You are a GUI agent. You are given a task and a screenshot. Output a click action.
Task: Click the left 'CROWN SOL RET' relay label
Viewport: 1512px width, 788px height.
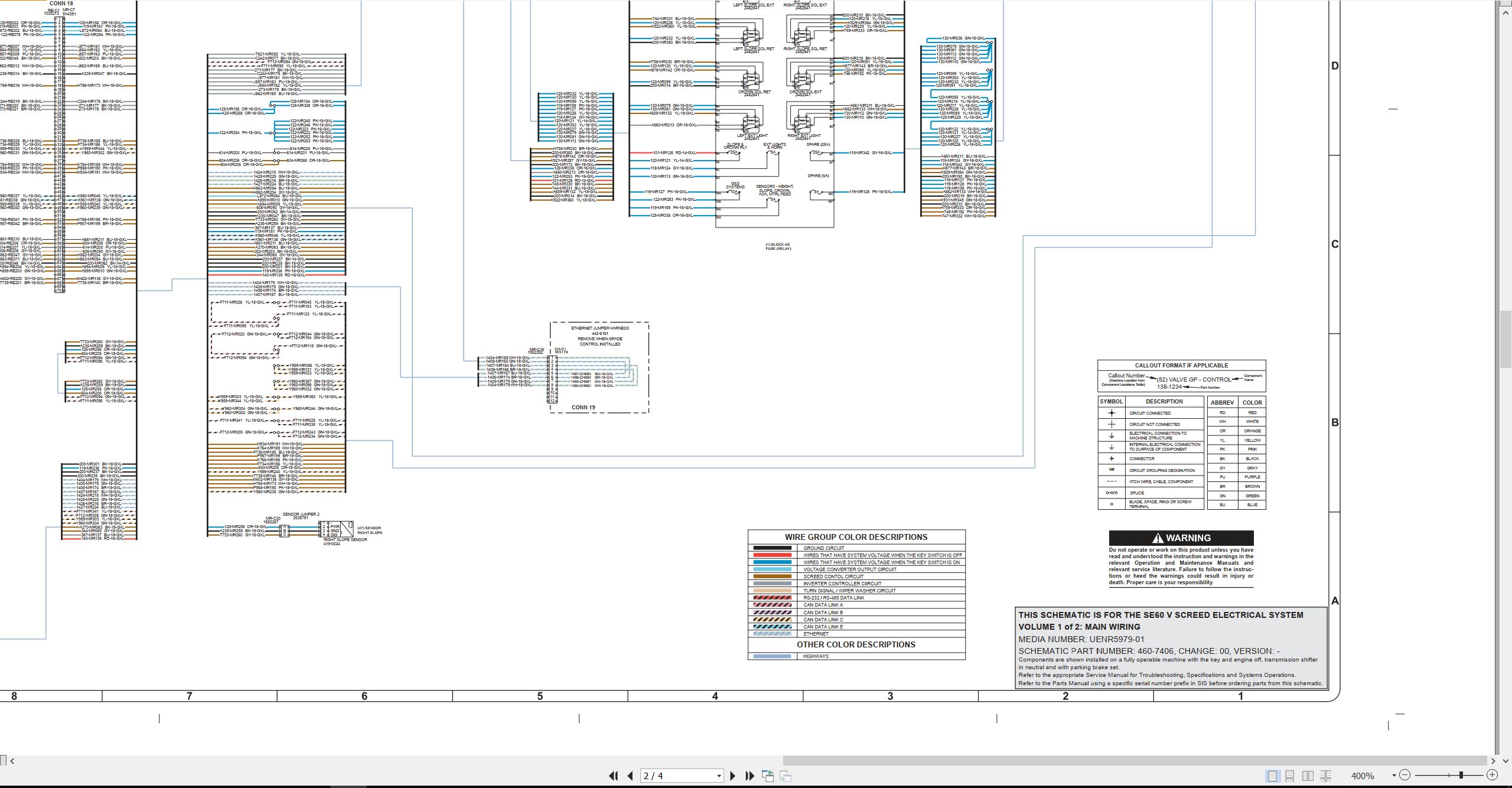754,92
